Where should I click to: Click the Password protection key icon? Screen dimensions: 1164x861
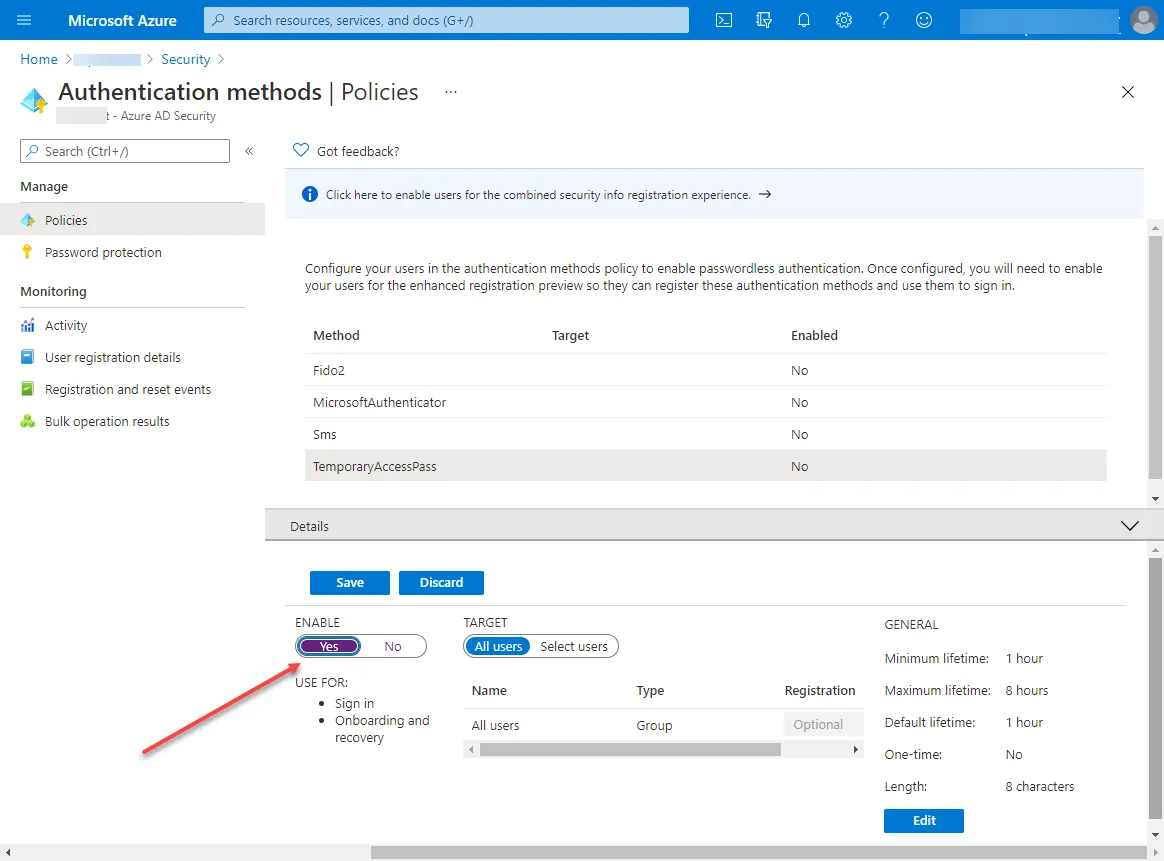tap(27, 252)
